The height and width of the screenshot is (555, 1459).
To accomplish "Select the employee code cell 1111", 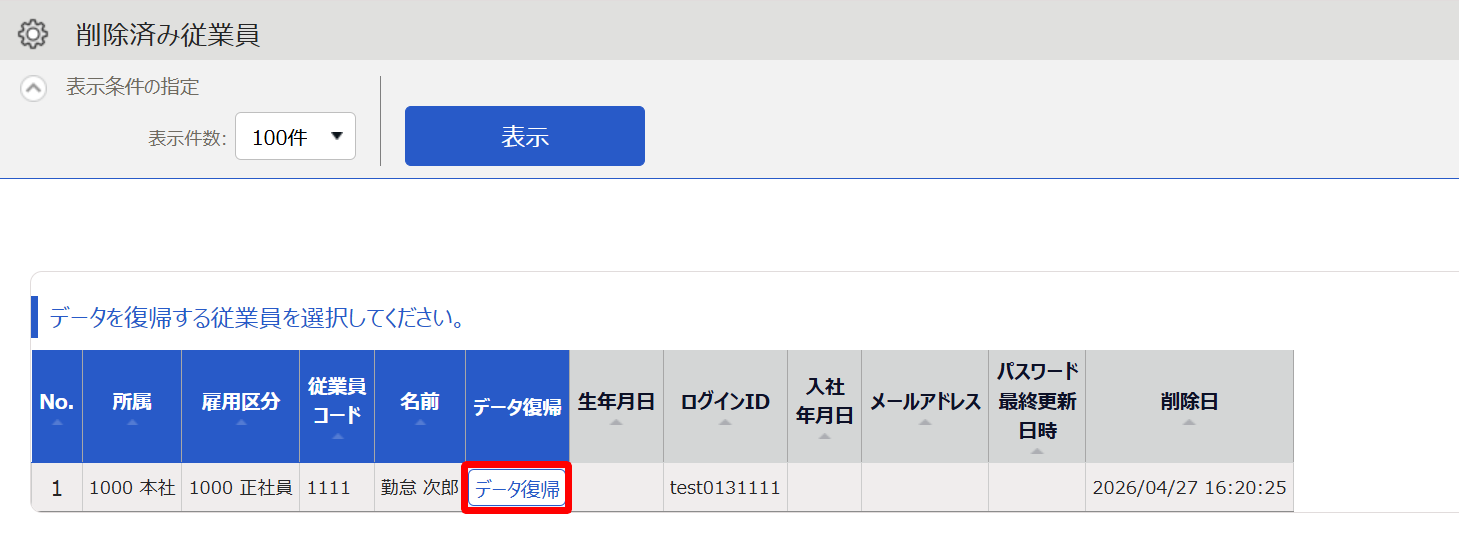I will [337, 488].
